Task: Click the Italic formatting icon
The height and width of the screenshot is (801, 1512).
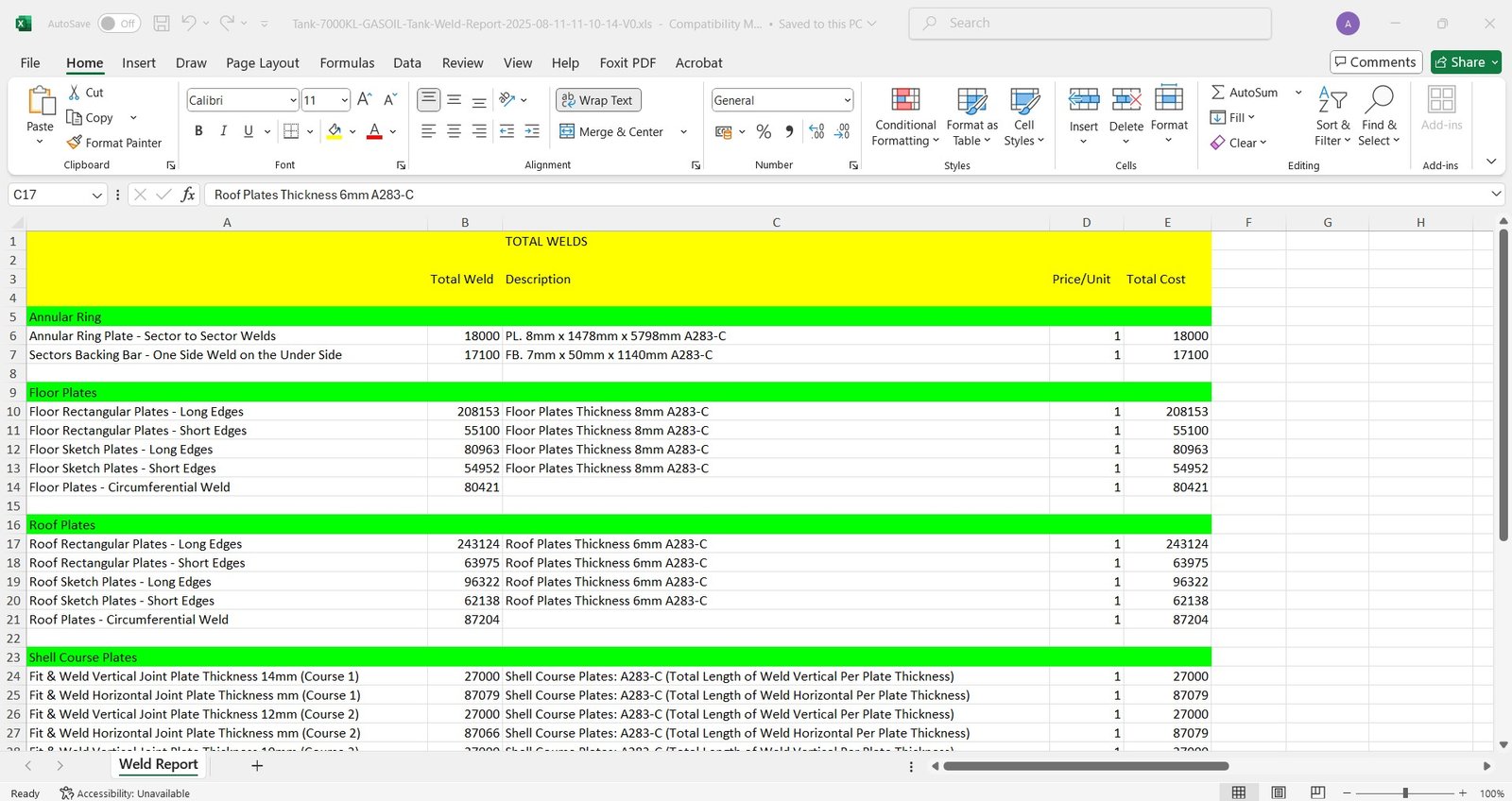Action: coord(223,131)
